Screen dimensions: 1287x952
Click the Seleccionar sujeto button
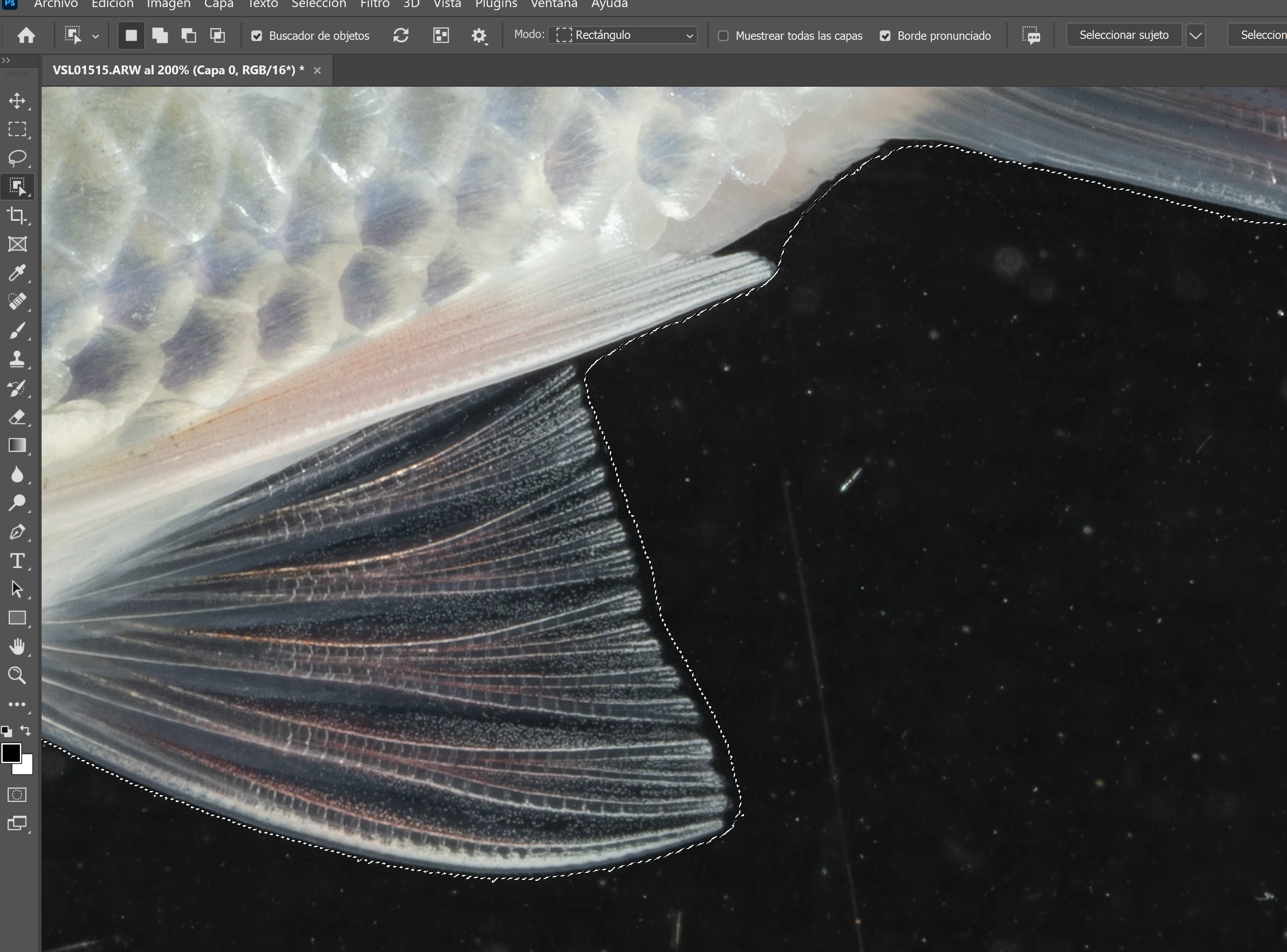(1123, 35)
